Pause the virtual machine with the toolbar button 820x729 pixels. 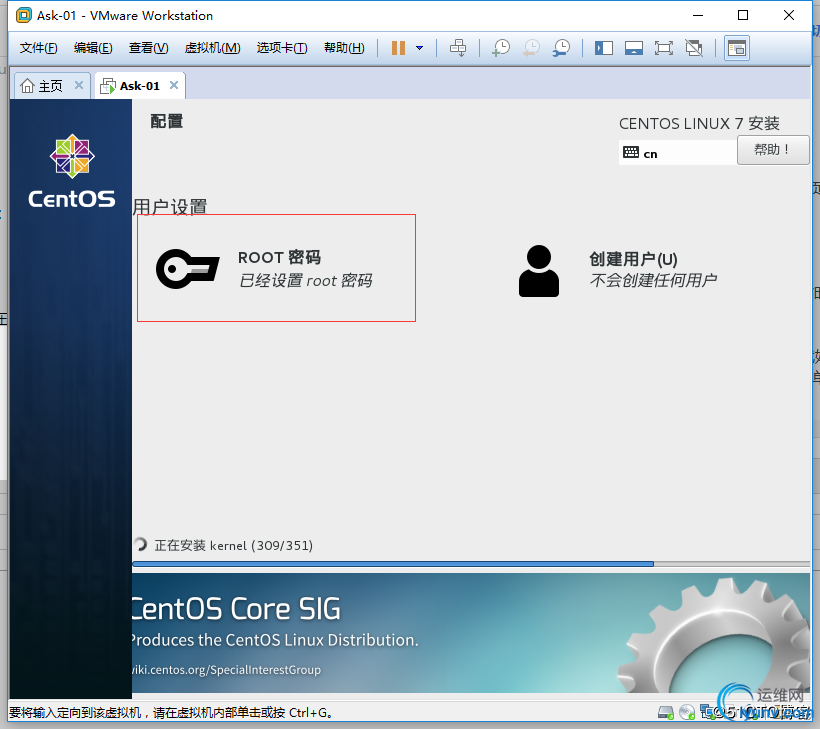coord(398,48)
